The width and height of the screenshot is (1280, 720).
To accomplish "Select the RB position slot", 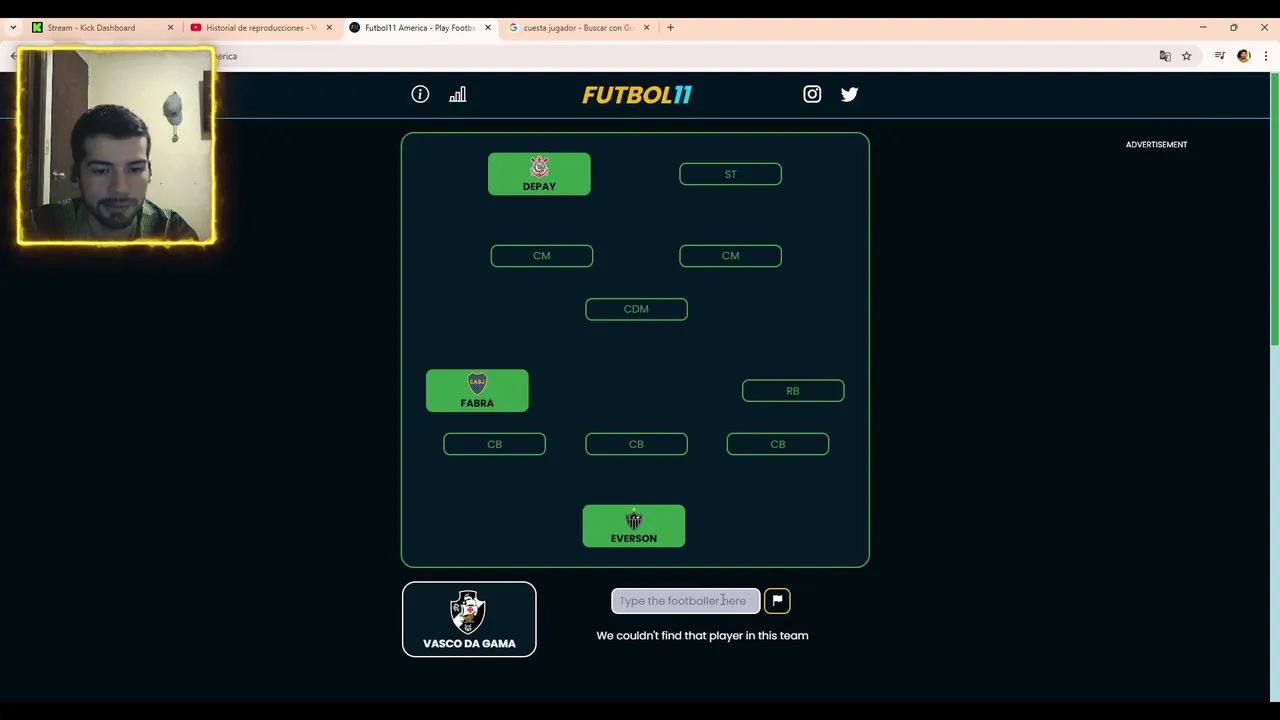I will tap(793, 391).
